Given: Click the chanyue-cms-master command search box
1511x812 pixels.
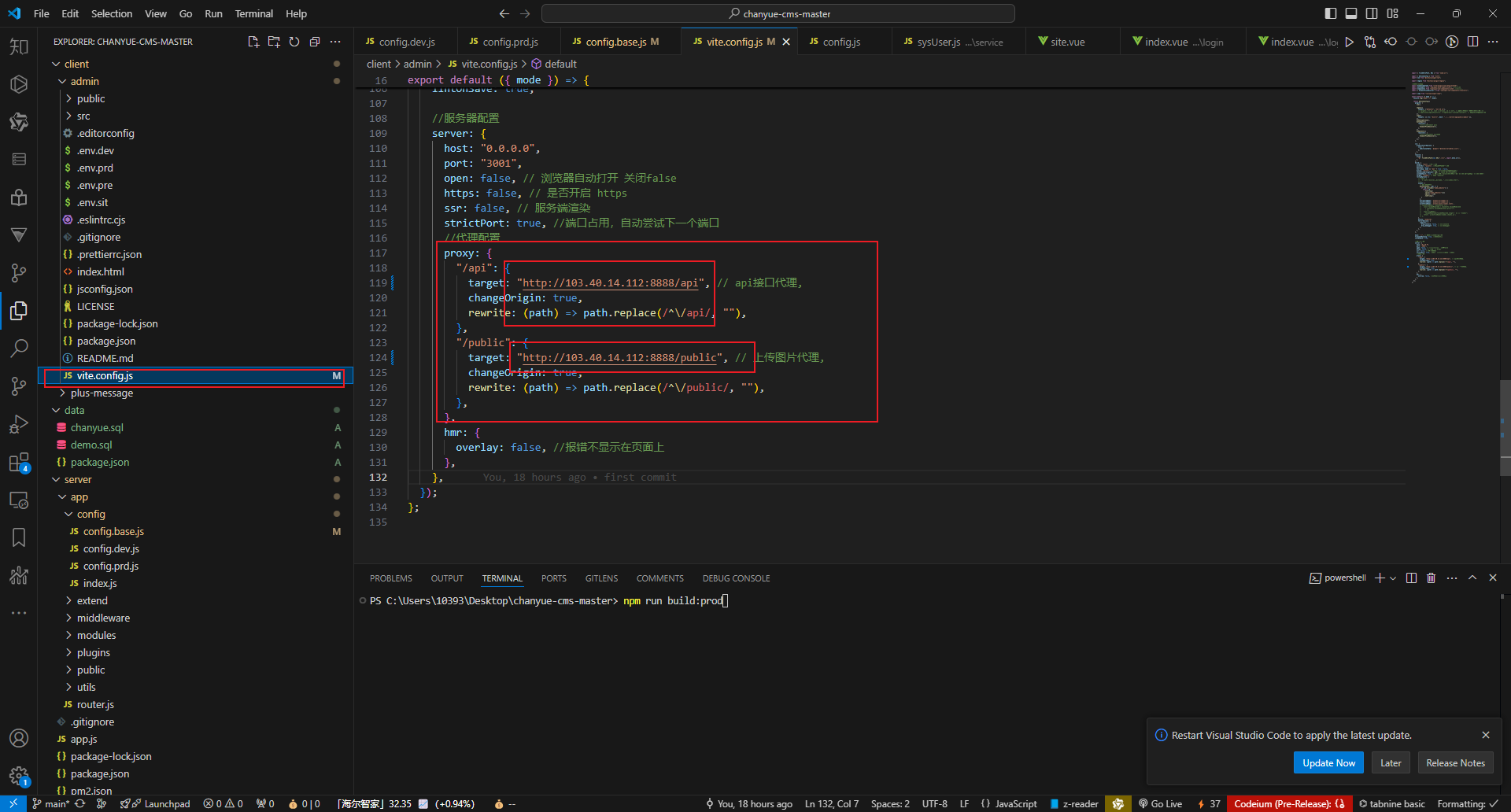Looking at the screenshot, I should (x=778, y=13).
